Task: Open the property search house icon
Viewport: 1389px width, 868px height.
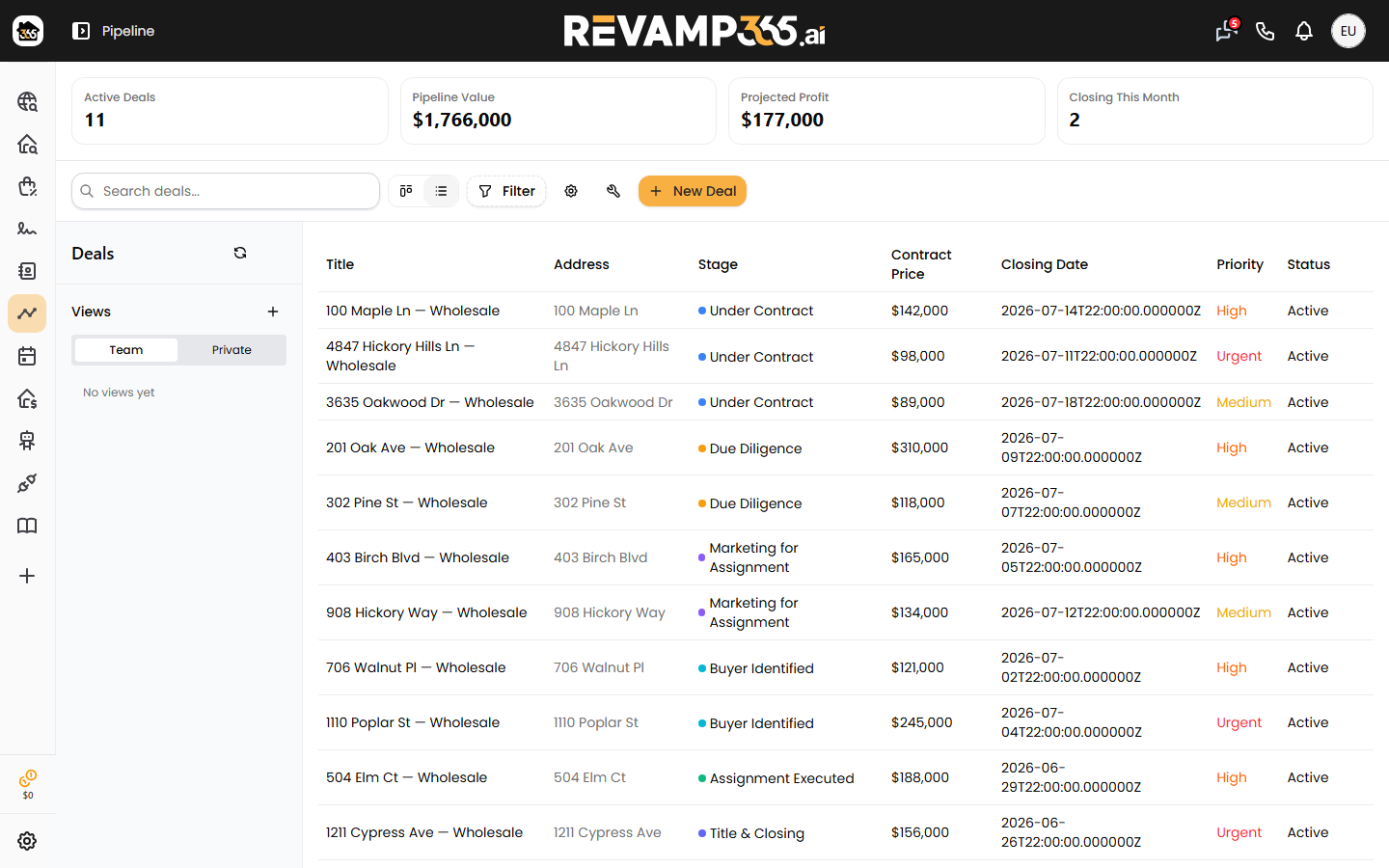Action: pyautogui.click(x=27, y=144)
